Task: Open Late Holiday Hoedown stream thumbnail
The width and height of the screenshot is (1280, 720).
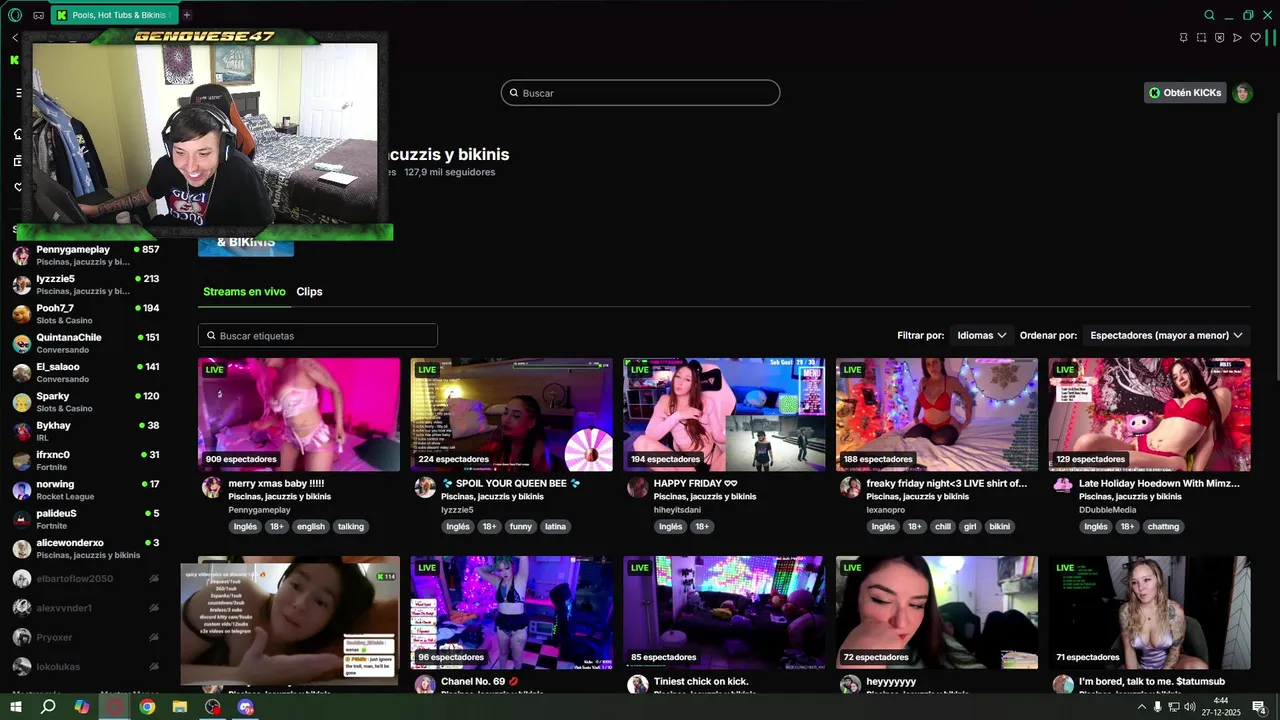Action: click(x=1149, y=415)
